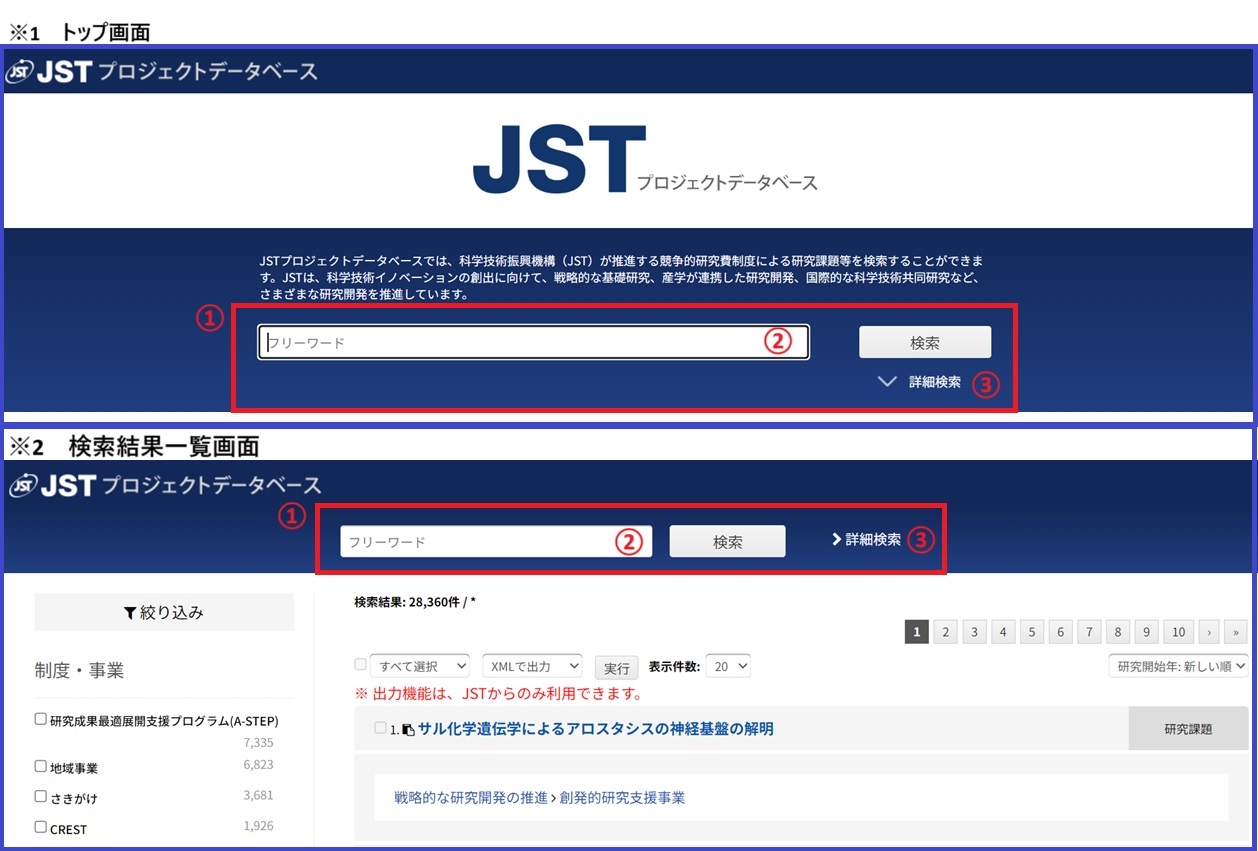Click the JST logo in top screen header
1258x851 pixels.
pyautogui.click(x=162, y=72)
